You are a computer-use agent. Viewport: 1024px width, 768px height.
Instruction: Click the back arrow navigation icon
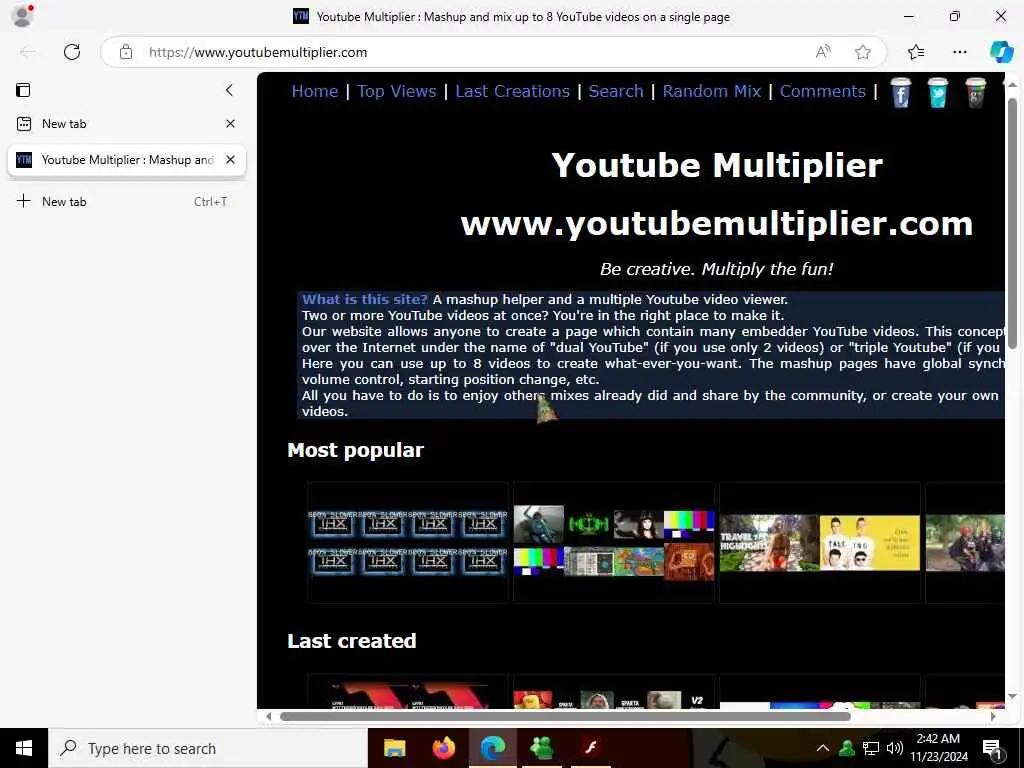pos(28,52)
